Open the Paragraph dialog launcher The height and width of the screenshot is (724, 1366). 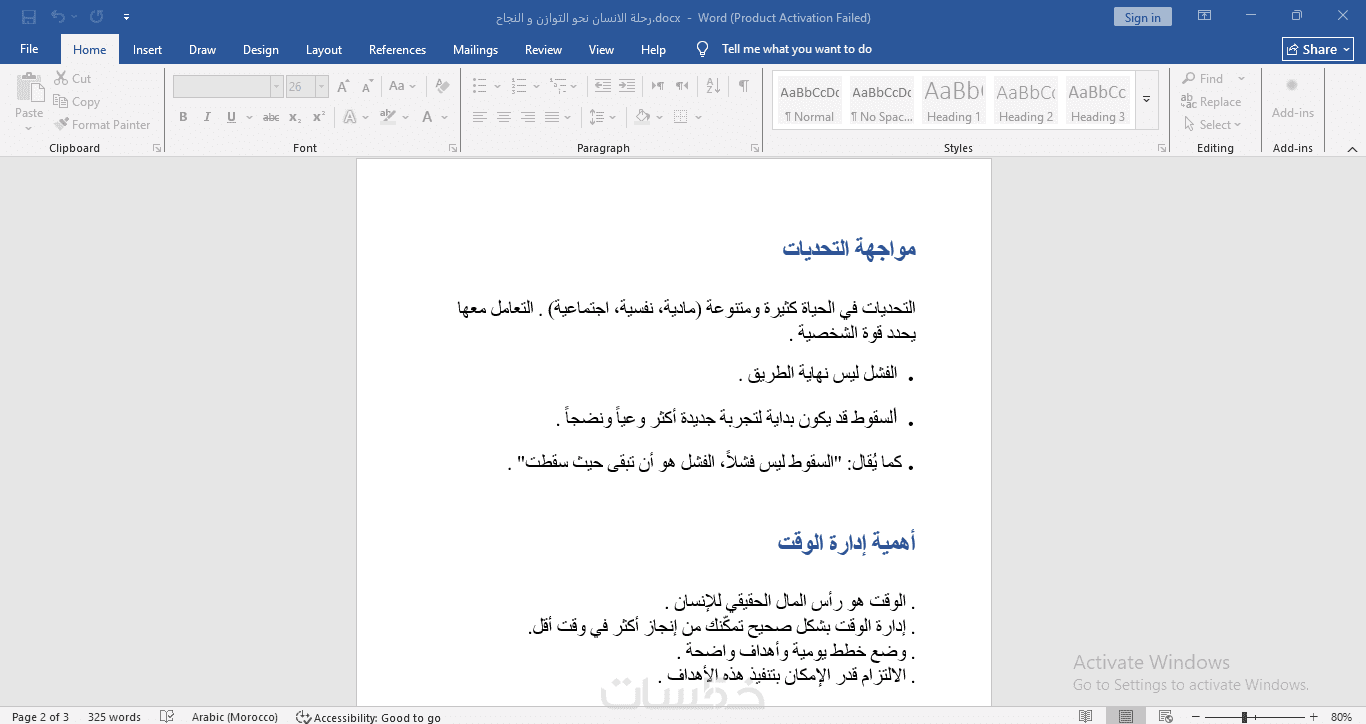[755, 148]
